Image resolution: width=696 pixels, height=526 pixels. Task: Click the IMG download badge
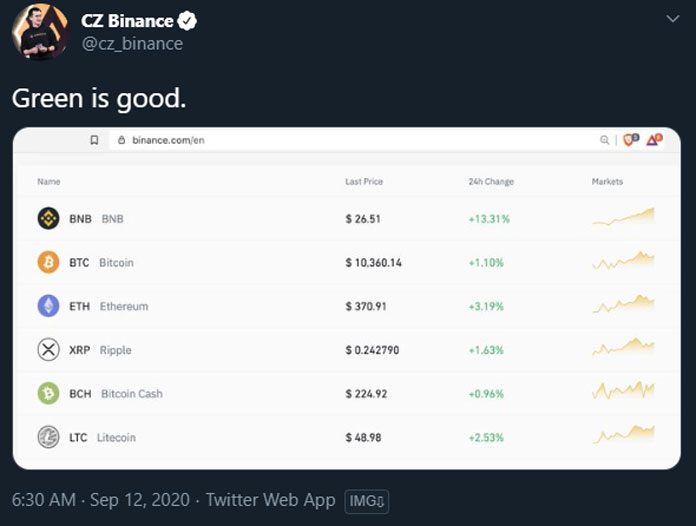[x=367, y=502]
